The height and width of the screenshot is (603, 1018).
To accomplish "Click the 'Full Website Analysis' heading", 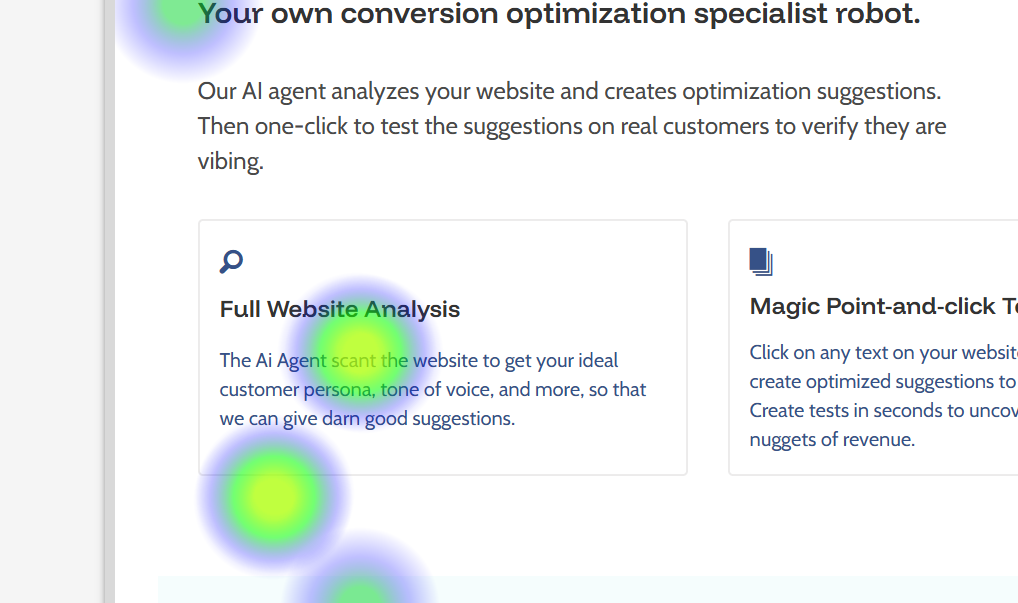I will pyautogui.click(x=340, y=309).
